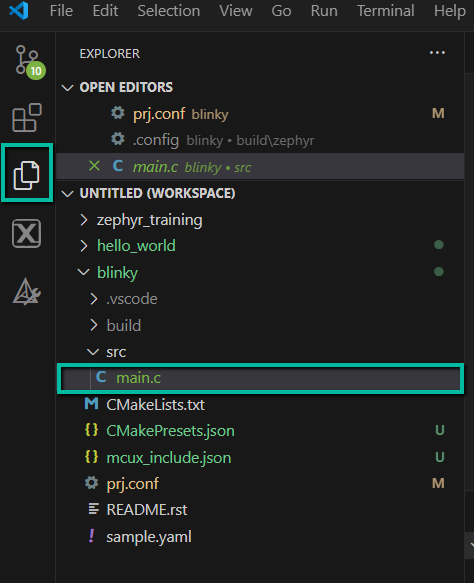Open the CMake tools icon in activity bar
The image size is (474, 583).
coord(26,292)
